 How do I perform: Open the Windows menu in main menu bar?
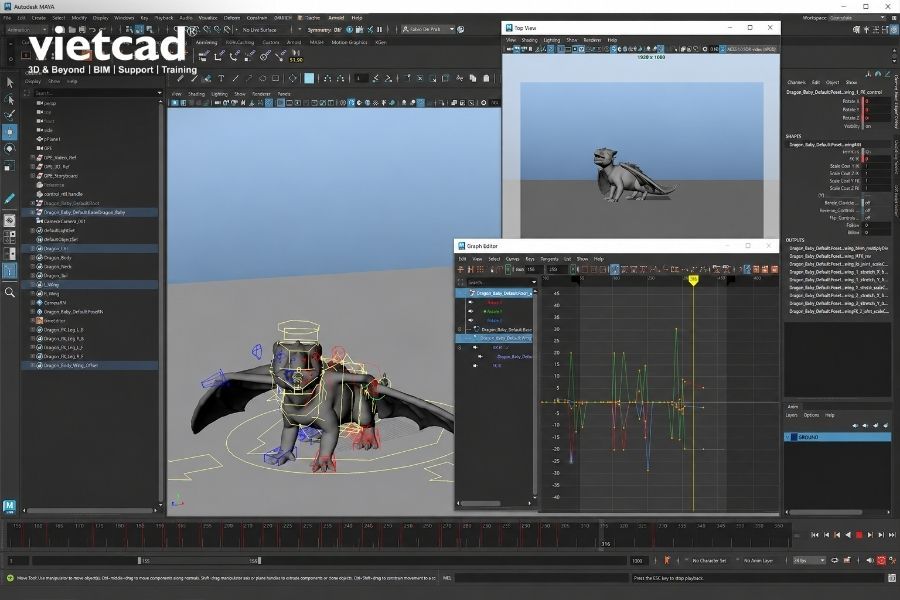tap(124, 18)
